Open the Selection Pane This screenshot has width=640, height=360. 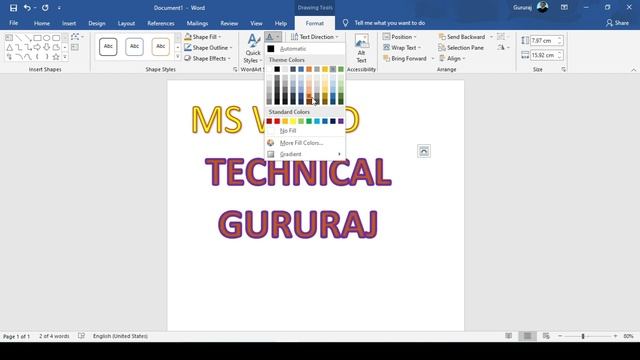click(x=461, y=48)
